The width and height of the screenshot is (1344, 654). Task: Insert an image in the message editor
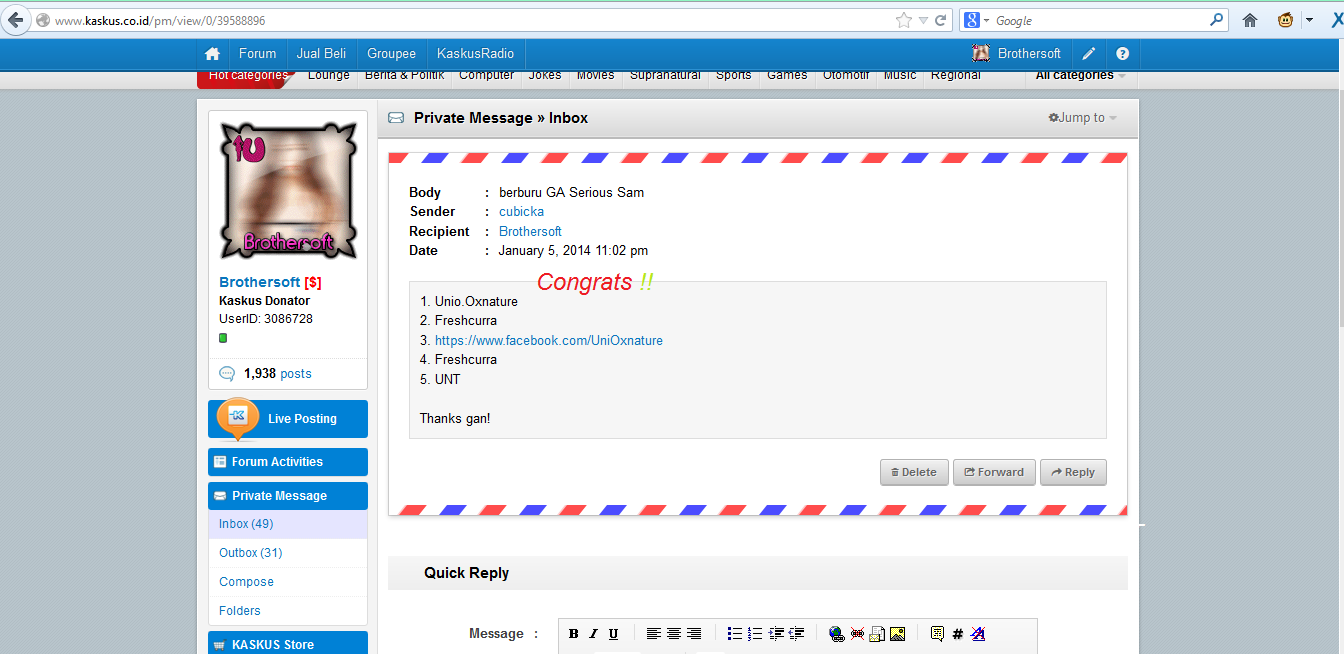point(897,634)
